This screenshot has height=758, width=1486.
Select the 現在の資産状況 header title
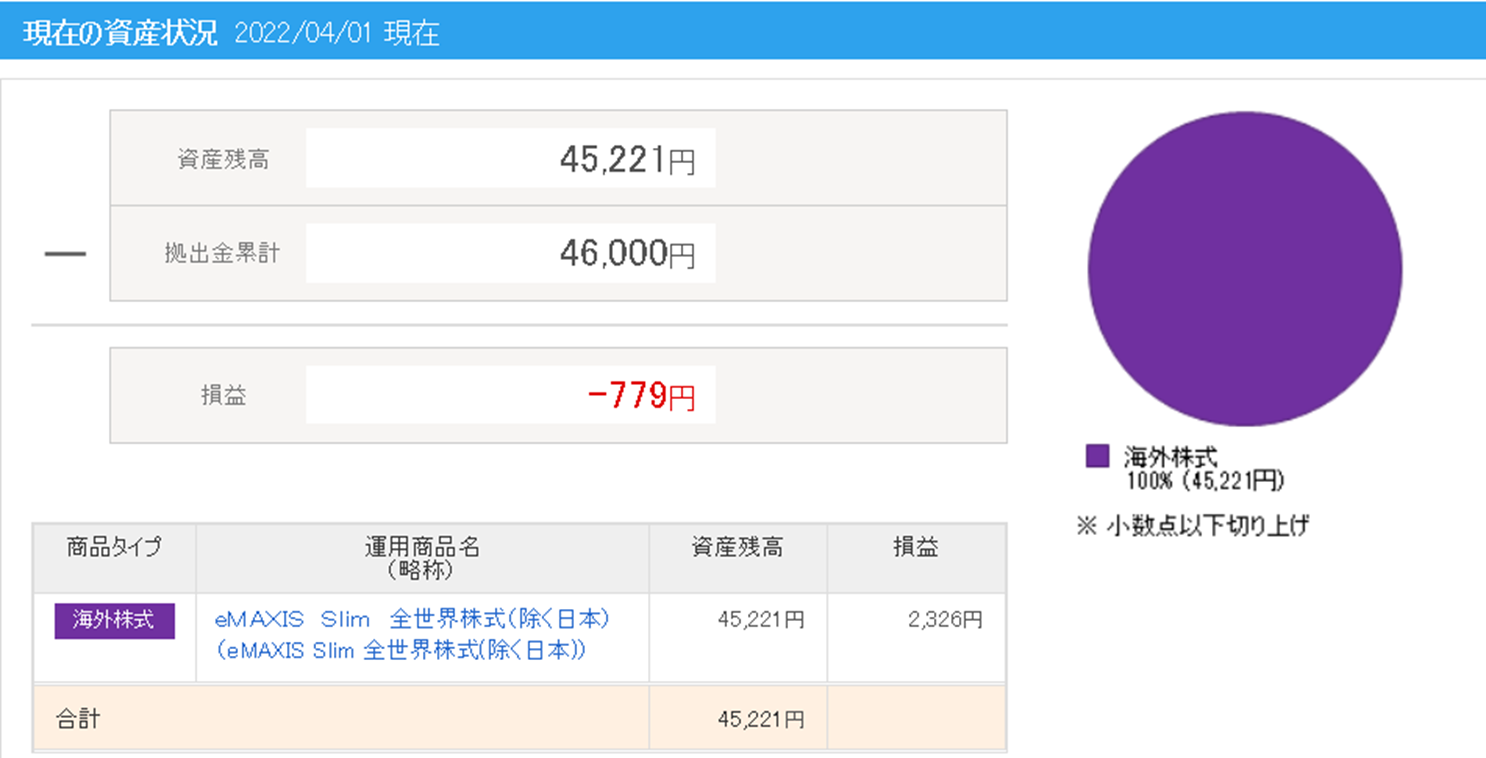[120, 33]
